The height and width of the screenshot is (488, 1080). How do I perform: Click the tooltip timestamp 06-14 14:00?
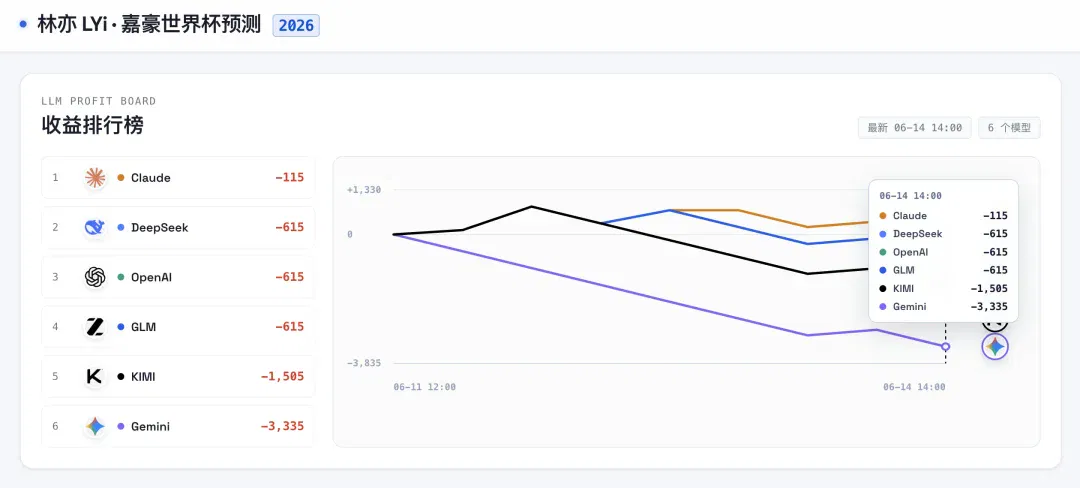pyautogui.click(x=911, y=196)
